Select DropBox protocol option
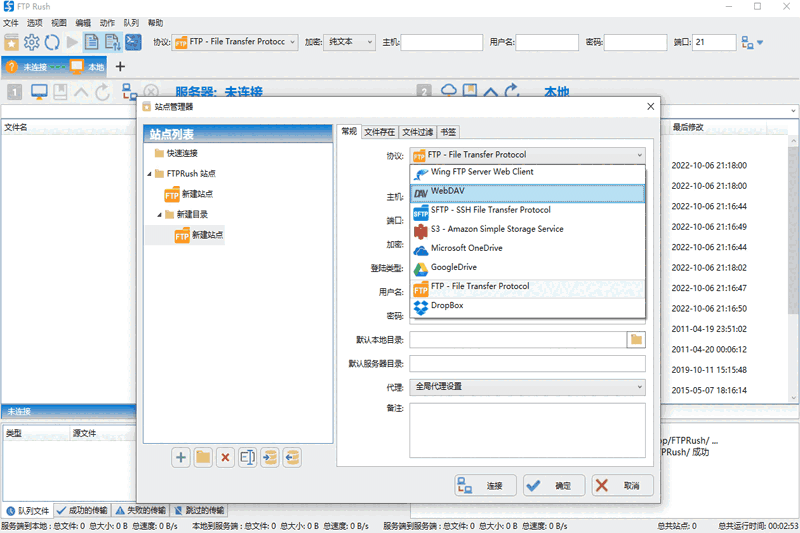The height and width of the screenshot is (533, 800). pos(528,306)
